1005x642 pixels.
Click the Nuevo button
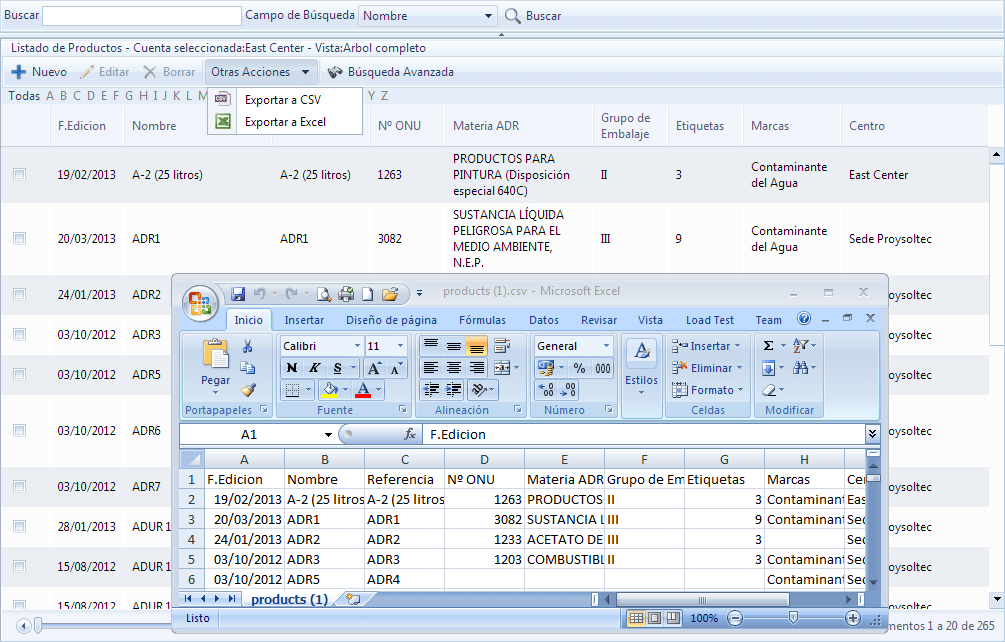(x=40, y=72)
